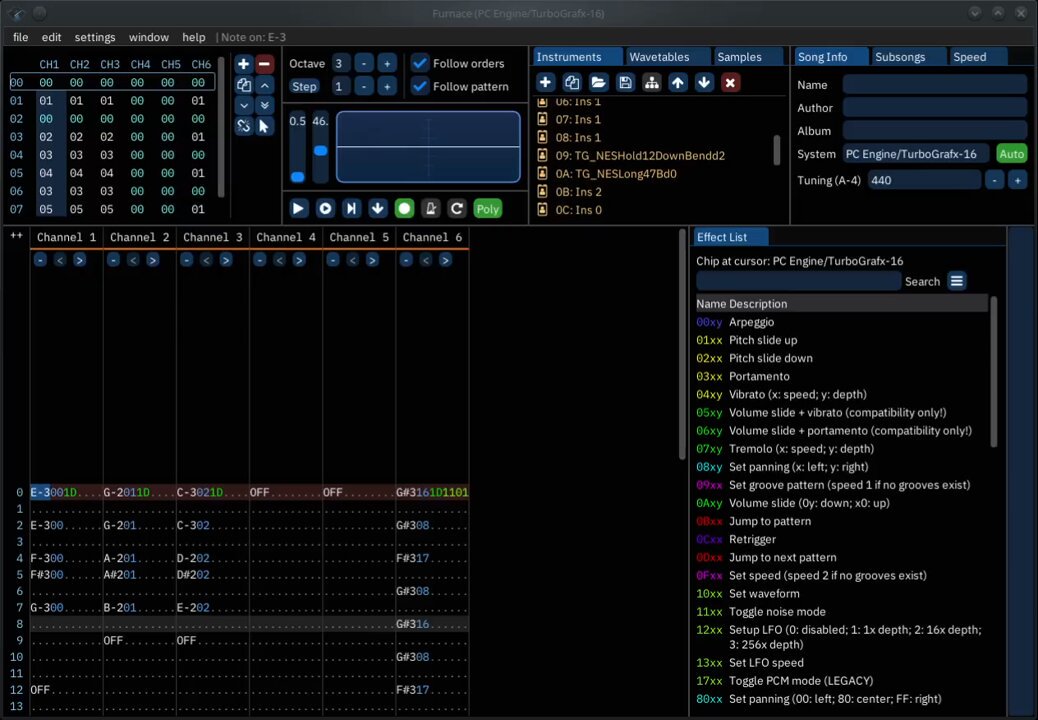The height and width of the screenshot is (720, 1038).
Task: Remove order row with red minus button
Action: (264, 64)
